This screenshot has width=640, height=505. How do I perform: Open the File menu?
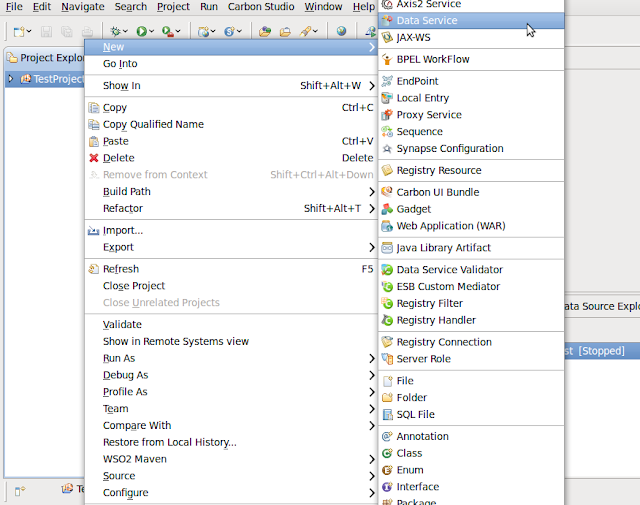click(x=14, y=7)
